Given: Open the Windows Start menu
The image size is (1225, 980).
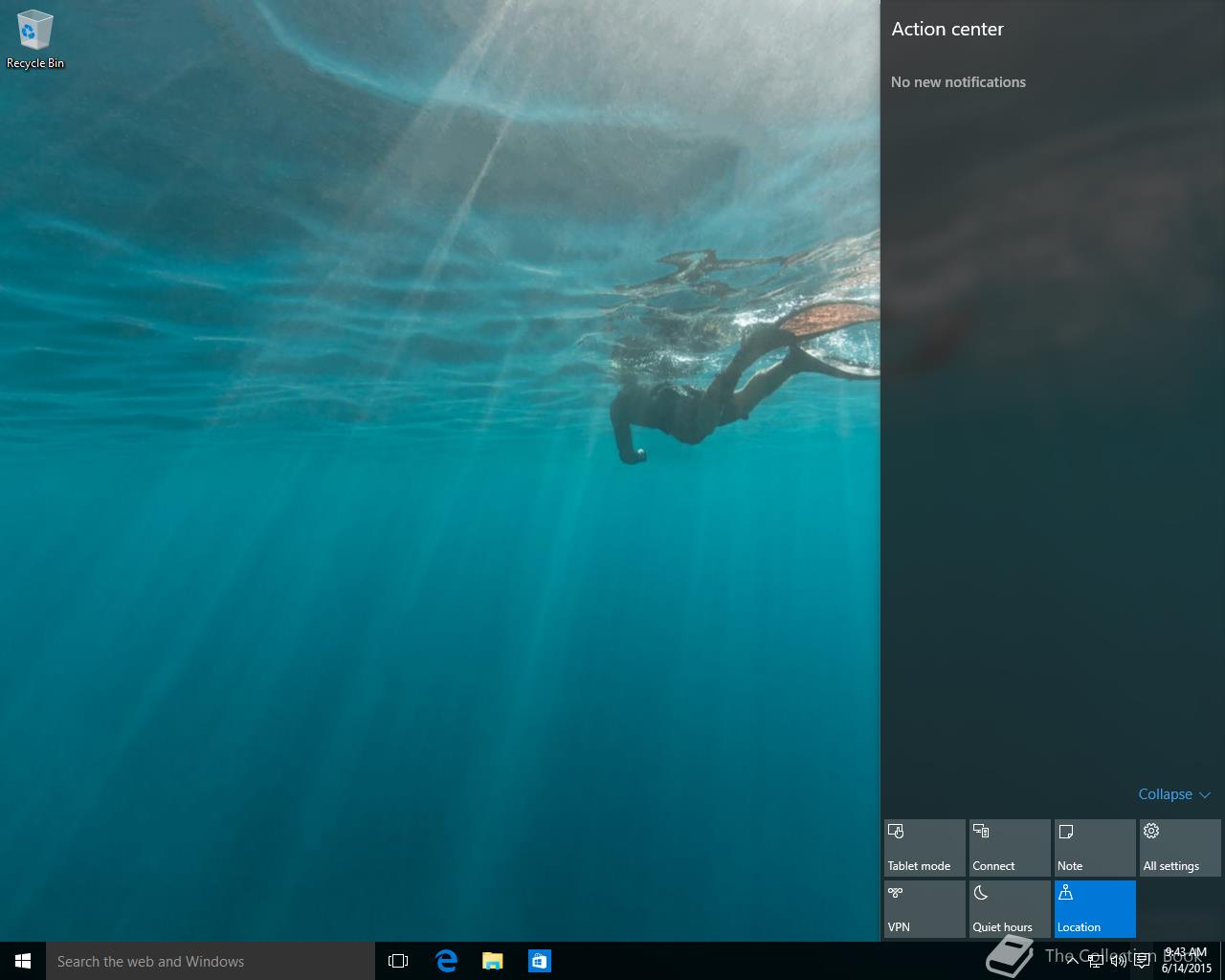Looking at the screenshot, I should coord(23,961).
